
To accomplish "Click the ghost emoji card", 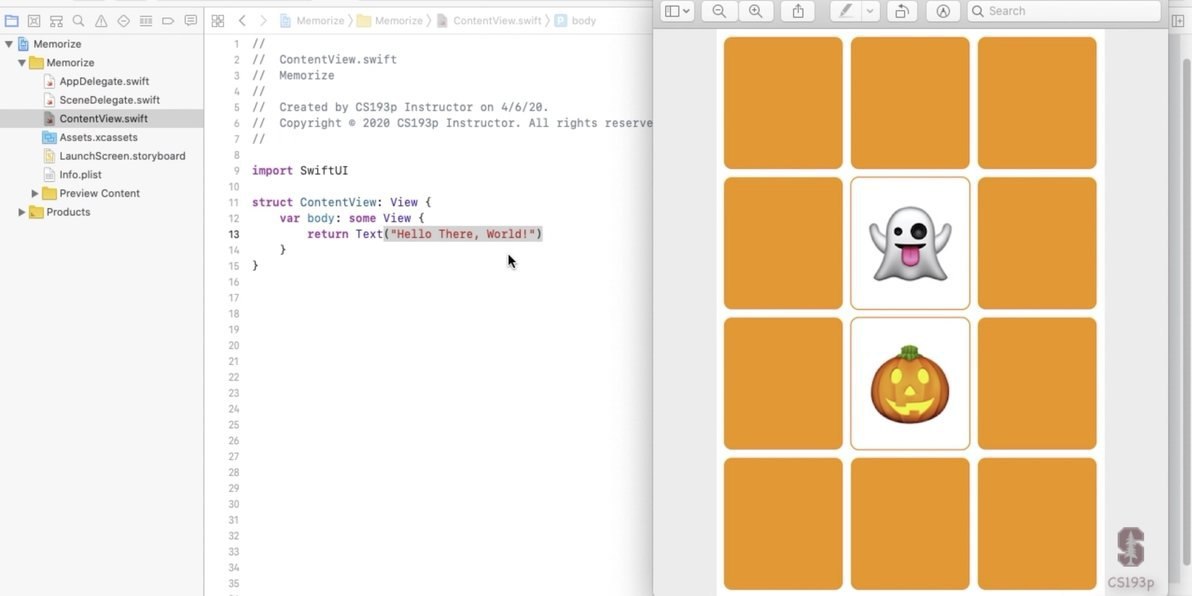I will click(x=910, y=243).
